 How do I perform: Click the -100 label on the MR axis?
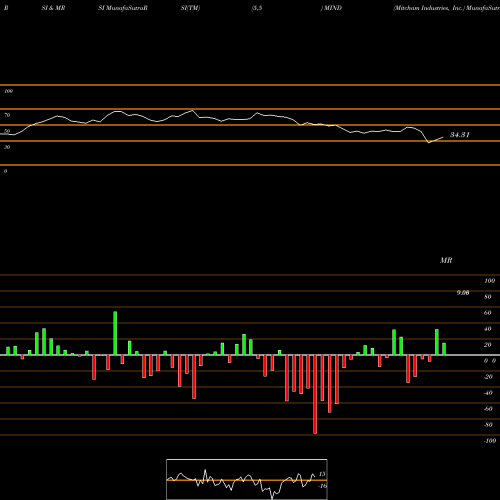point(490,441)
